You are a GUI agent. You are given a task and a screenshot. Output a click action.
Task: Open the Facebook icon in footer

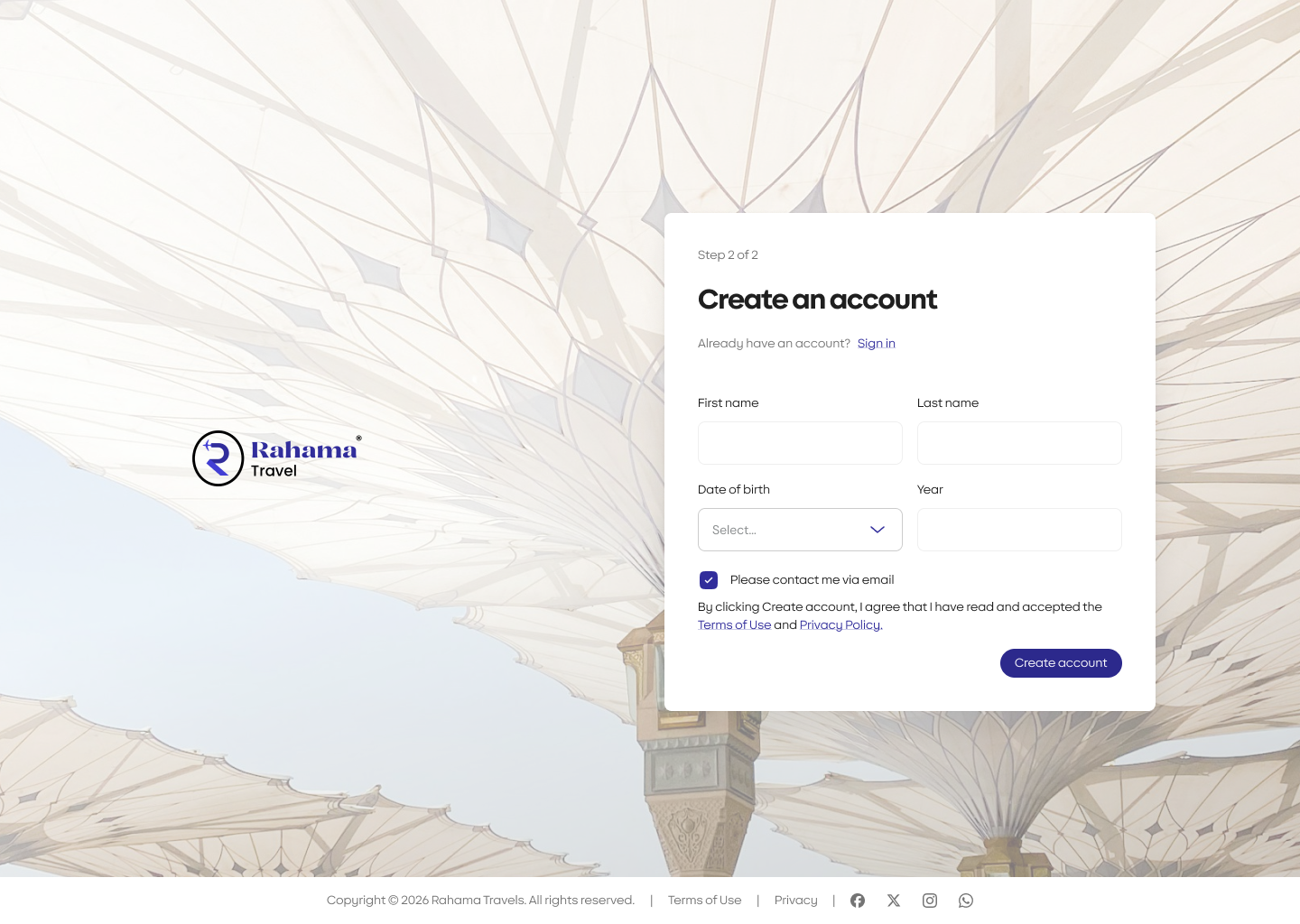(858, 901)
